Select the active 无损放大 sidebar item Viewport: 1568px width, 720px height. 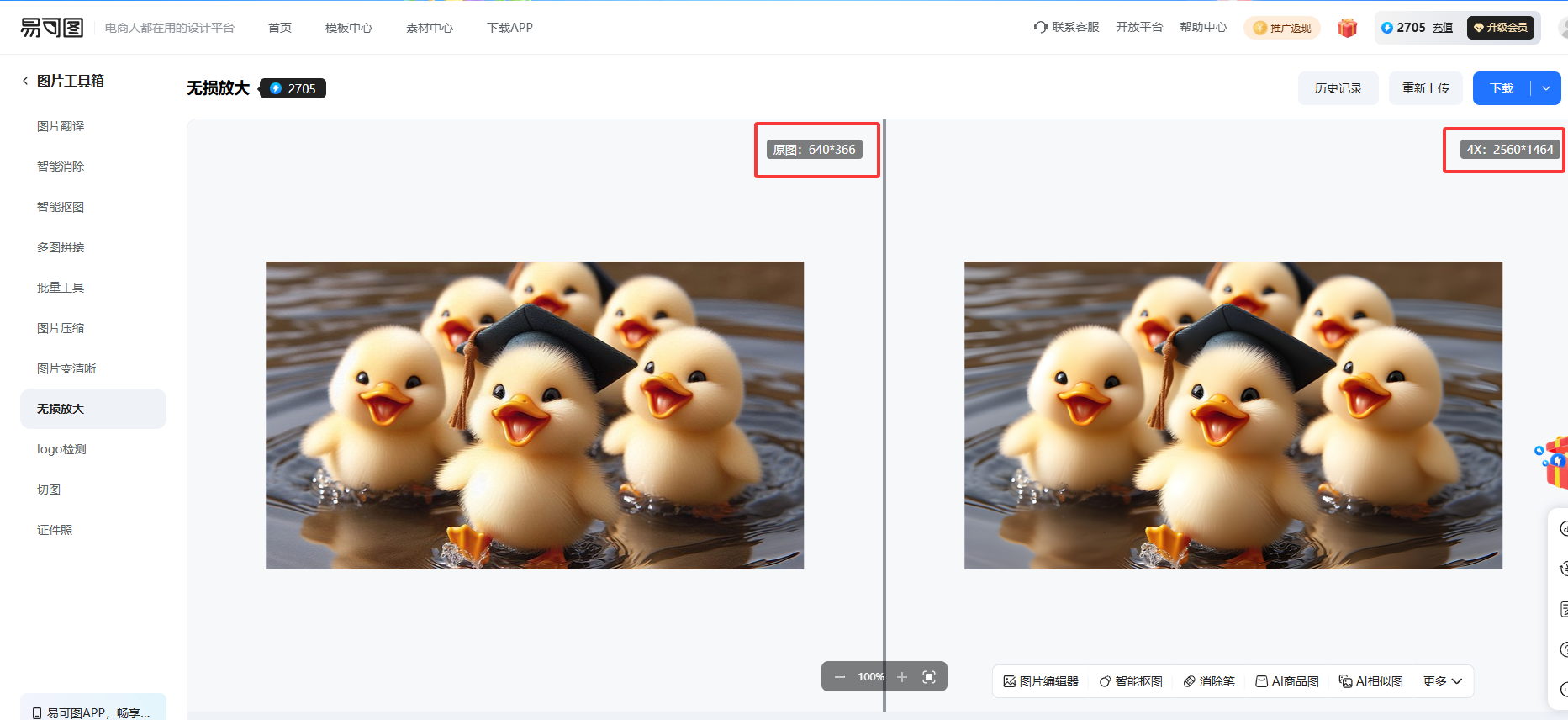click(93, 409)
